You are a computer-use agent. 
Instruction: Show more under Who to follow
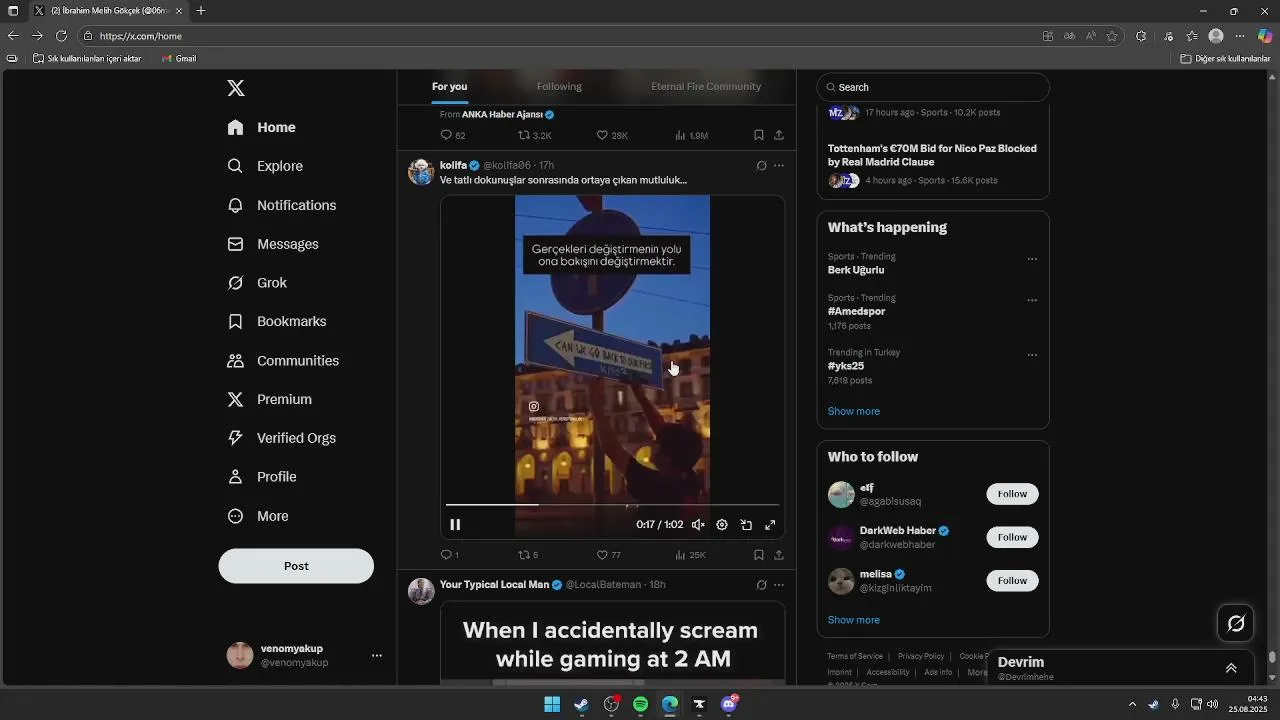point(854,620)
